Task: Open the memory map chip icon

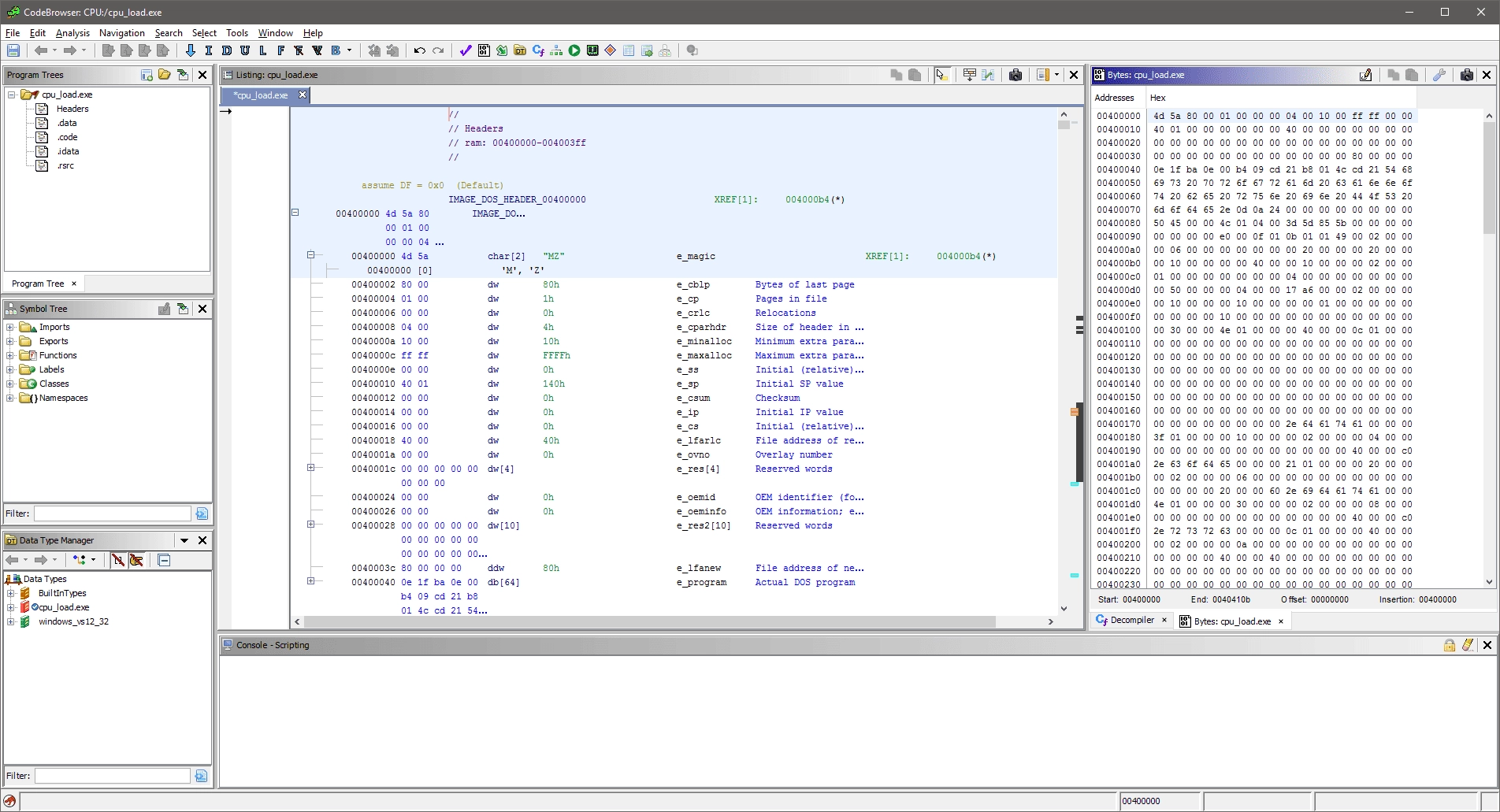Action: click(592, 50)
